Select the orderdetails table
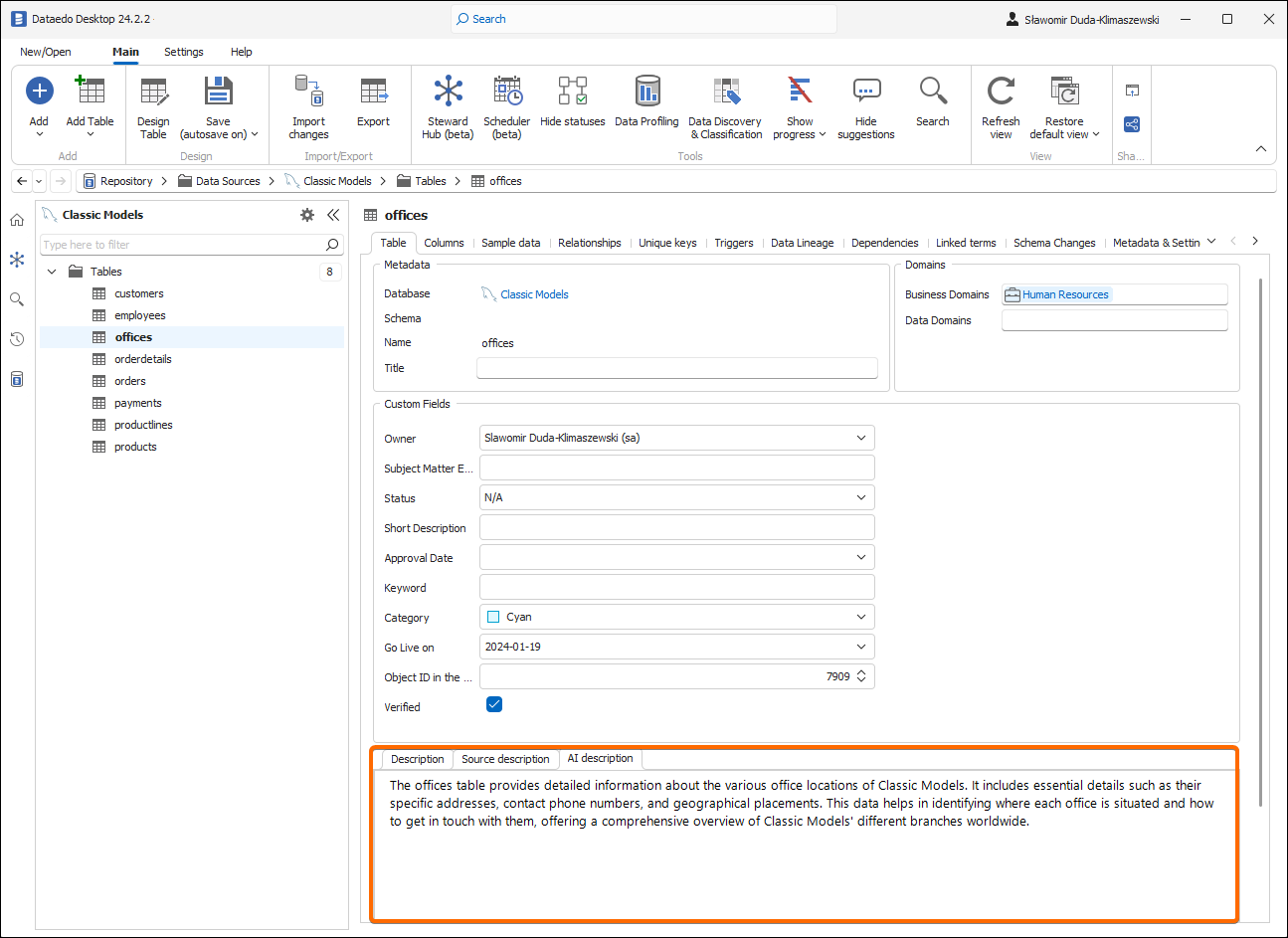1288x938 pixels. [x=143, y=359]
